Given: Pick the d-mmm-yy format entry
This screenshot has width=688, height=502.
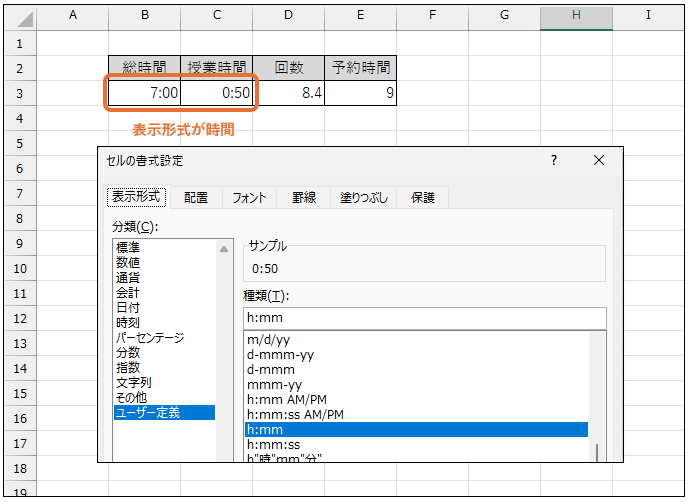Looking at the screenshot, I should [280, 355].
